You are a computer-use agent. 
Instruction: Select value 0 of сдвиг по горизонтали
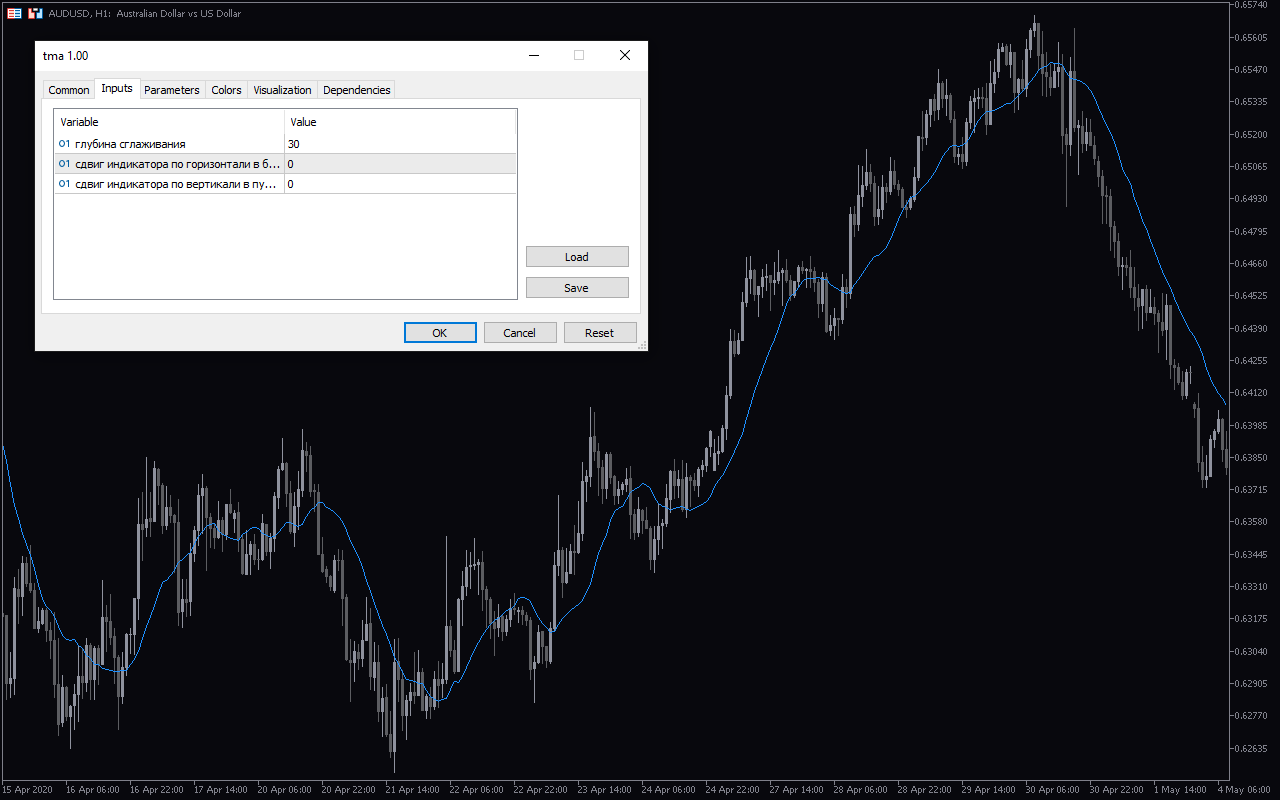(400, 164)
